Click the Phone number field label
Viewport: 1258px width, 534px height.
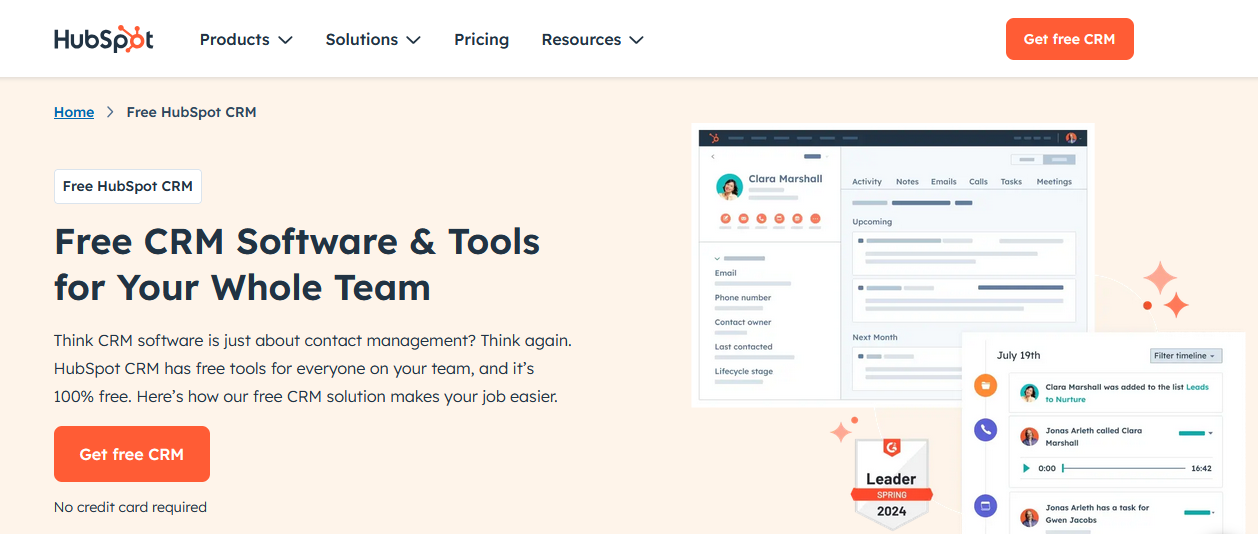click(743, 298)
